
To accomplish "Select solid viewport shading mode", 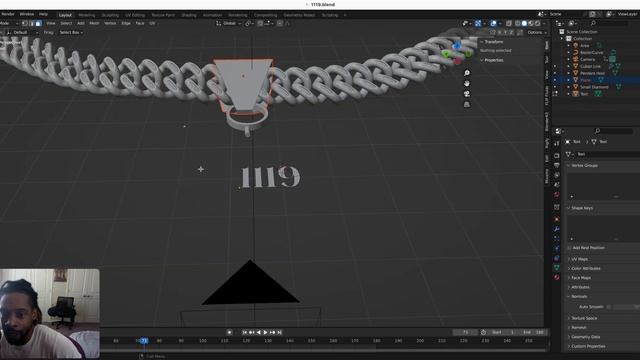I will coord(524,23).
